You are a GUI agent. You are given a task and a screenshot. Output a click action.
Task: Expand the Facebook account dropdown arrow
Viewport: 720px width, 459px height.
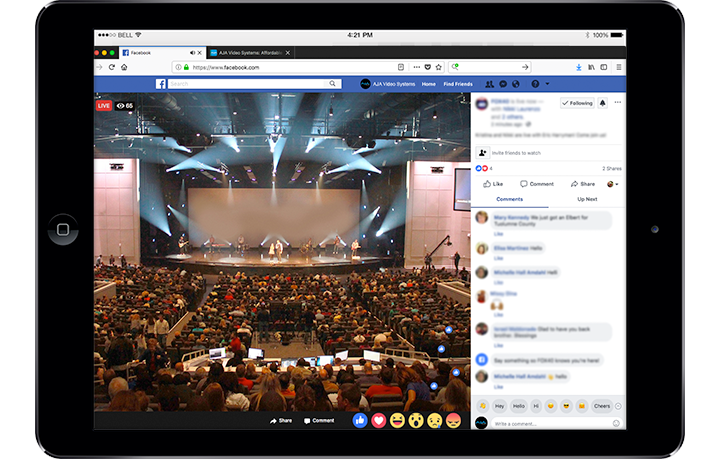[547, 84]
